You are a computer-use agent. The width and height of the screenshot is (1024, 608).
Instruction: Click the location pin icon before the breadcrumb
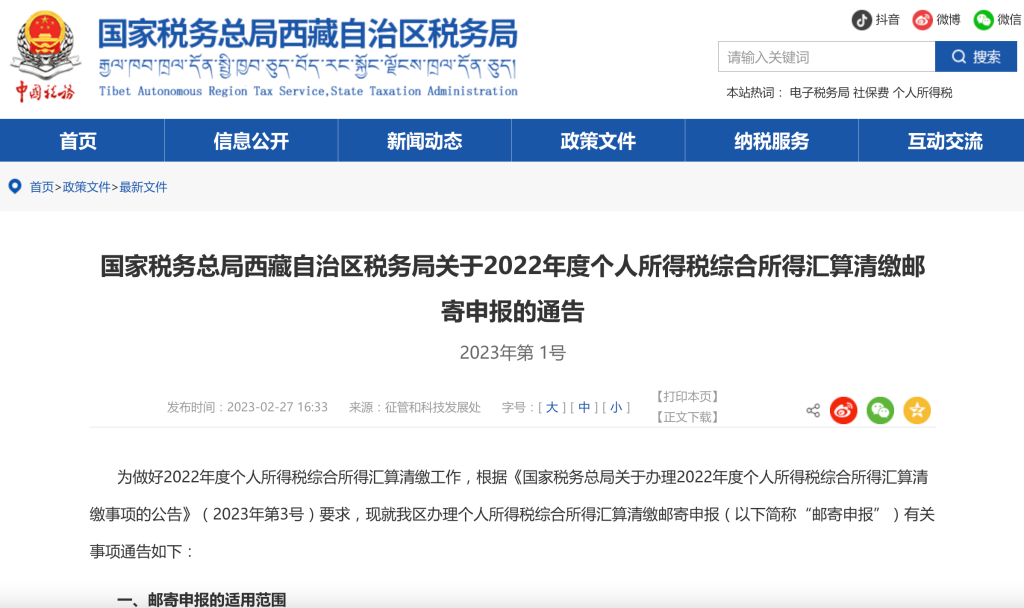[14, 187]
